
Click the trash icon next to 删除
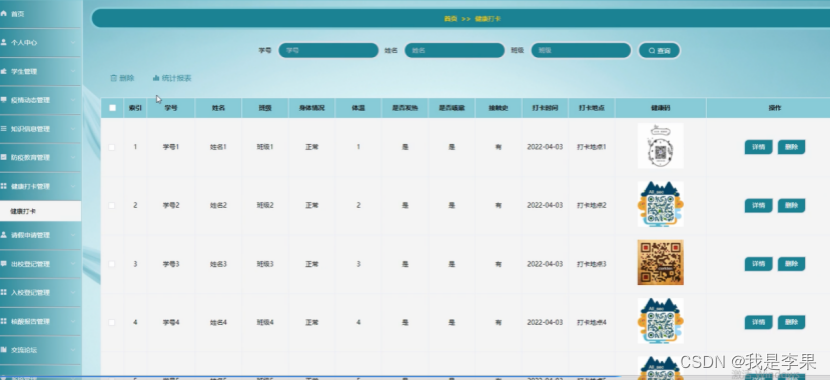click(x=113, y=78)
